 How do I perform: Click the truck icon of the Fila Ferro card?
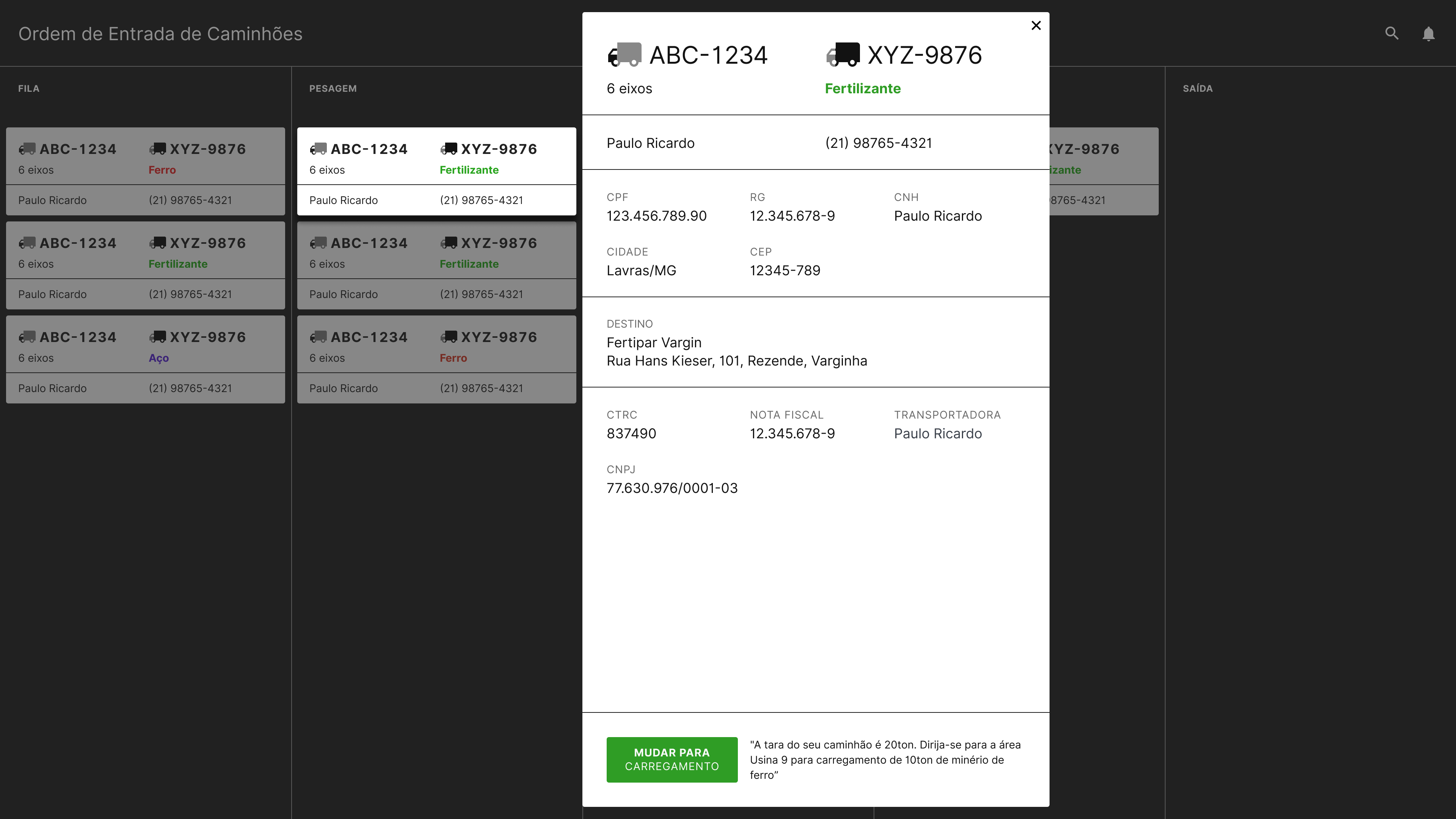[27, 149]
